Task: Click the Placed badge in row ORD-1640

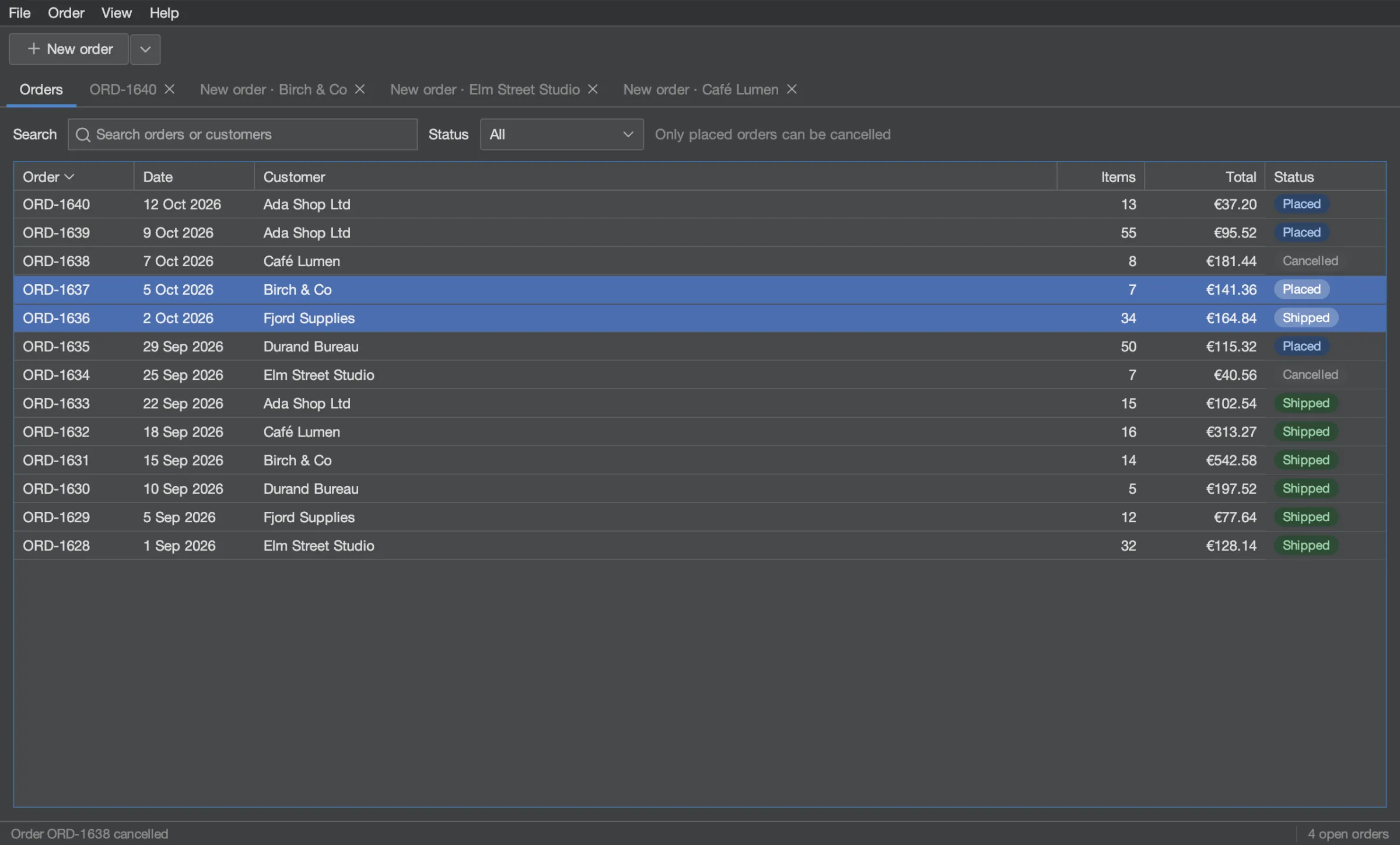Action: click(x=1301, y=204)
